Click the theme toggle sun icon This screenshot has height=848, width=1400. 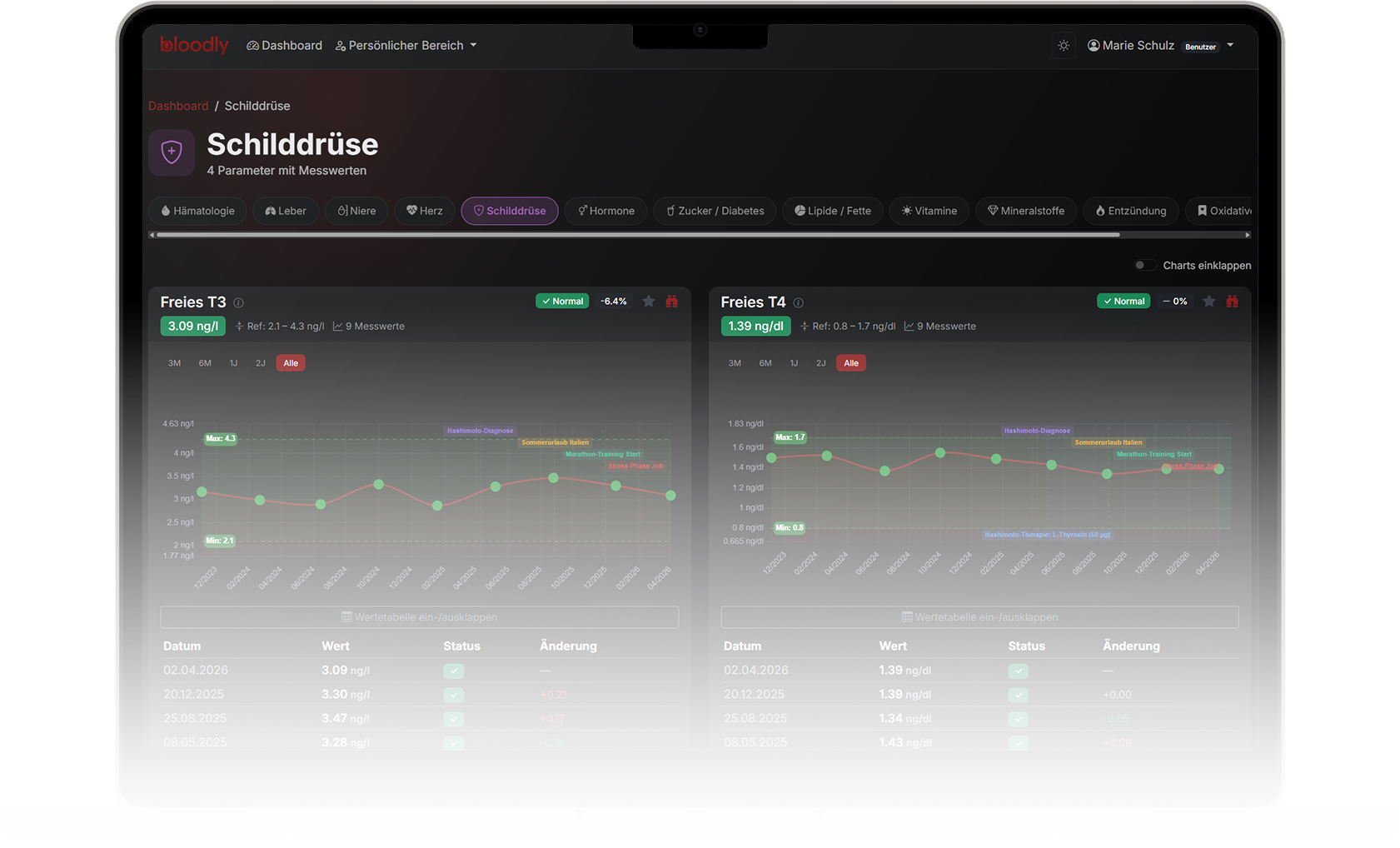pos(1064,46)
